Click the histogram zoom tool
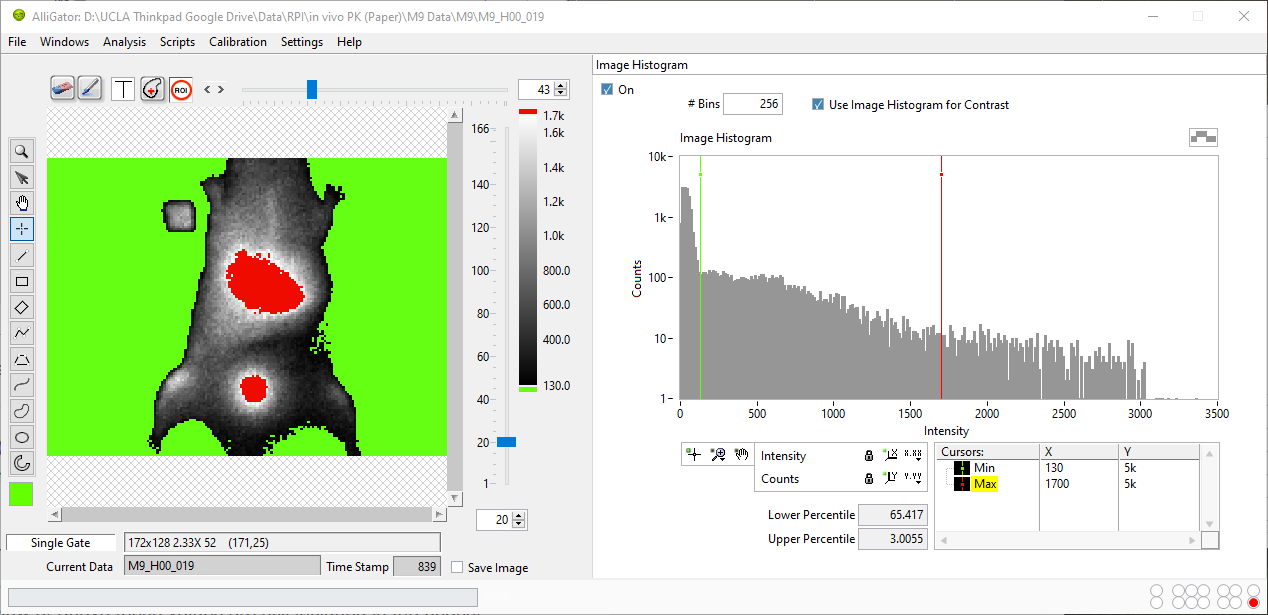This screenshot has width=1268, height=615. click(717, 454)
